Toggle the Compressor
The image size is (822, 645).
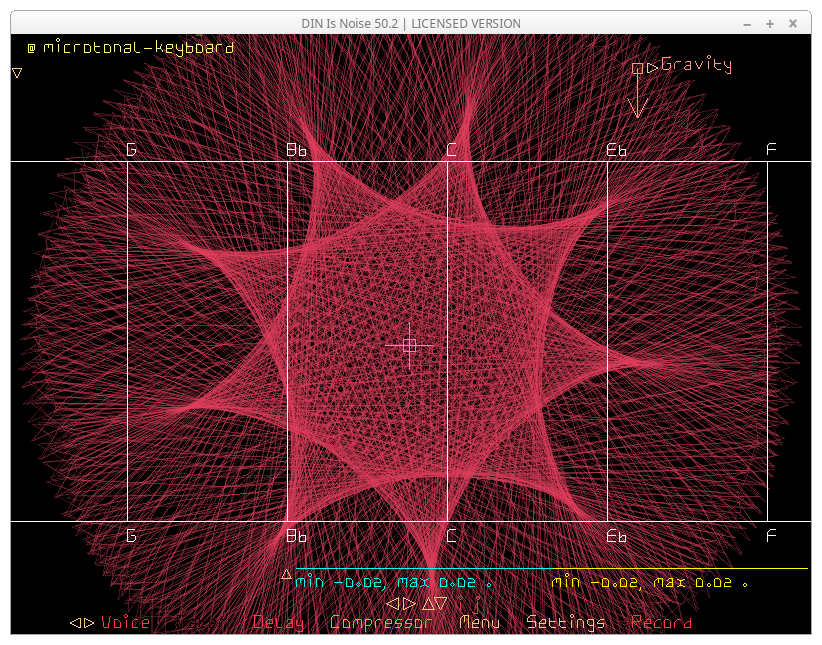[x=381, y=623]
